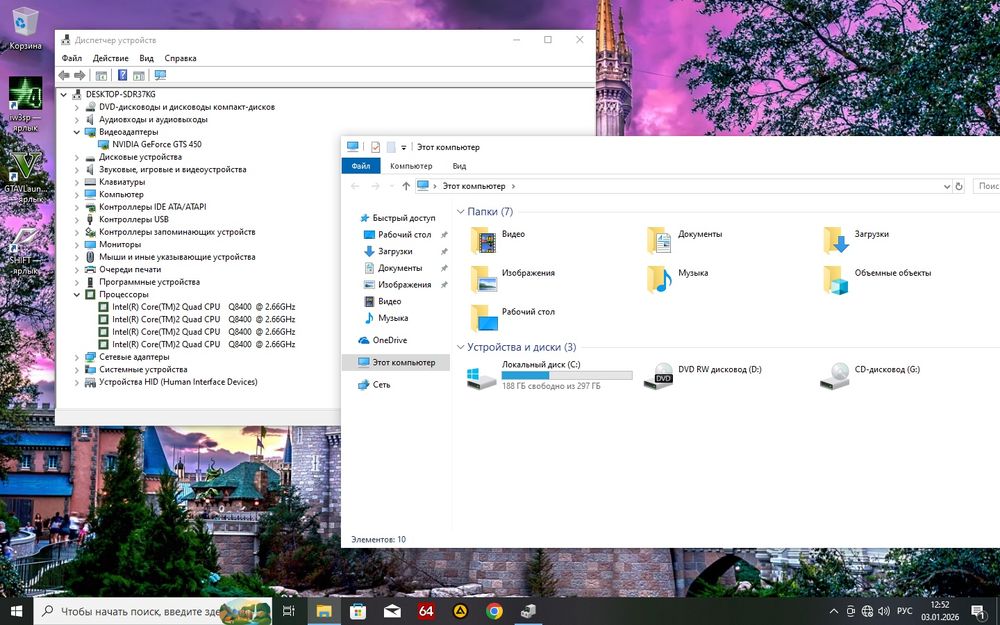Open Task View on the taskbar
Viewport: 1000px width, 625px height.
tap(289, 611)
